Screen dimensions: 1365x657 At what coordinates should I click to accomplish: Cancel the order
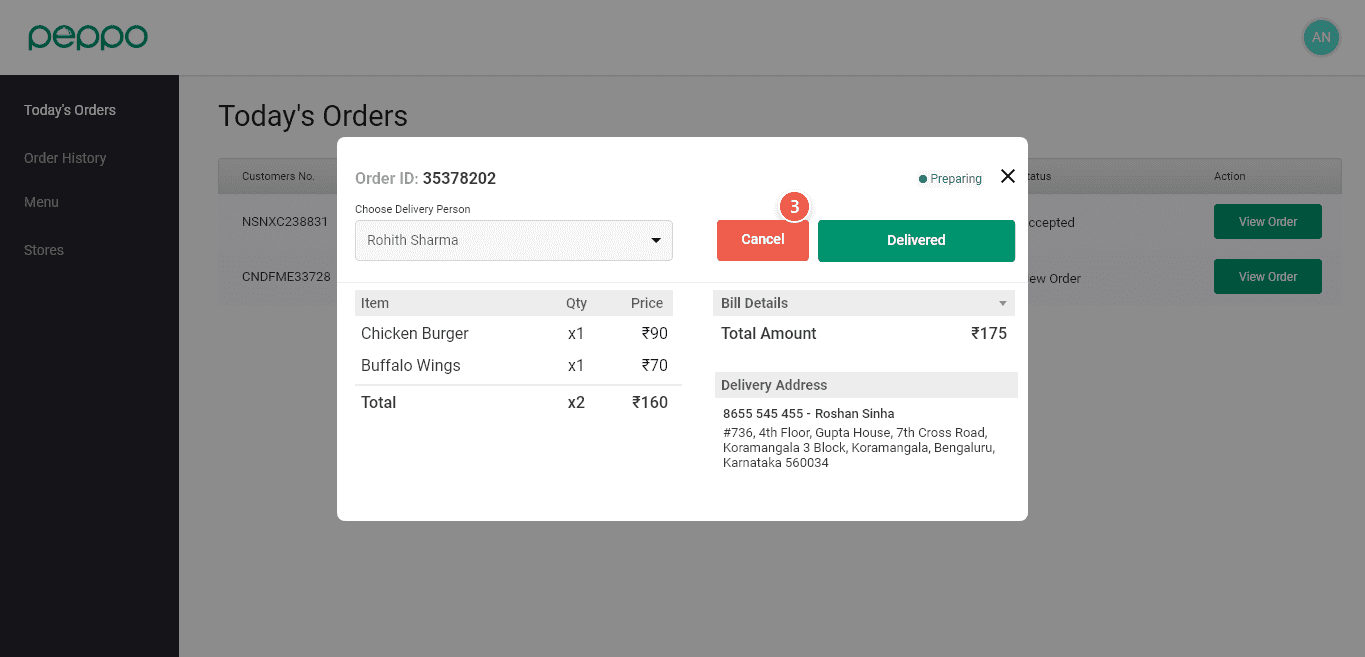pyautogui.click(x=762, y=241)
